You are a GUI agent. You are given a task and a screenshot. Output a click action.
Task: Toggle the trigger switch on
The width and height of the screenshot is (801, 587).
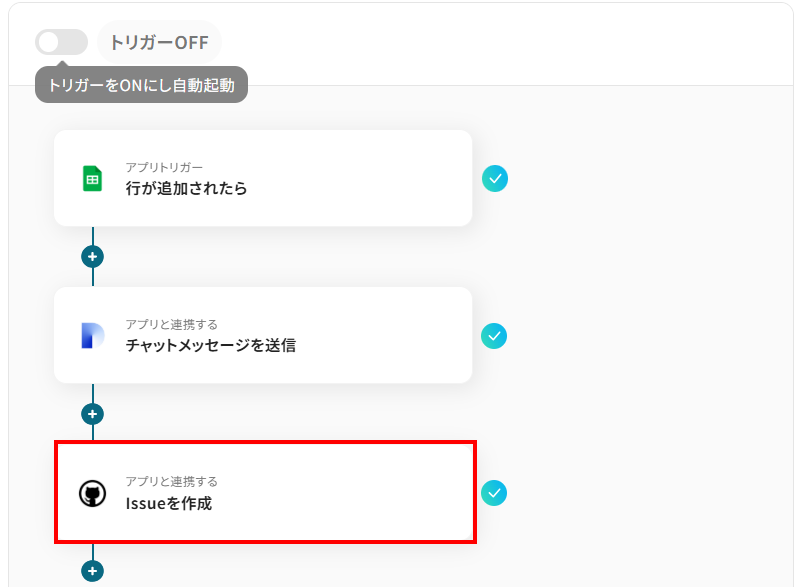click(x=61, y=42)
